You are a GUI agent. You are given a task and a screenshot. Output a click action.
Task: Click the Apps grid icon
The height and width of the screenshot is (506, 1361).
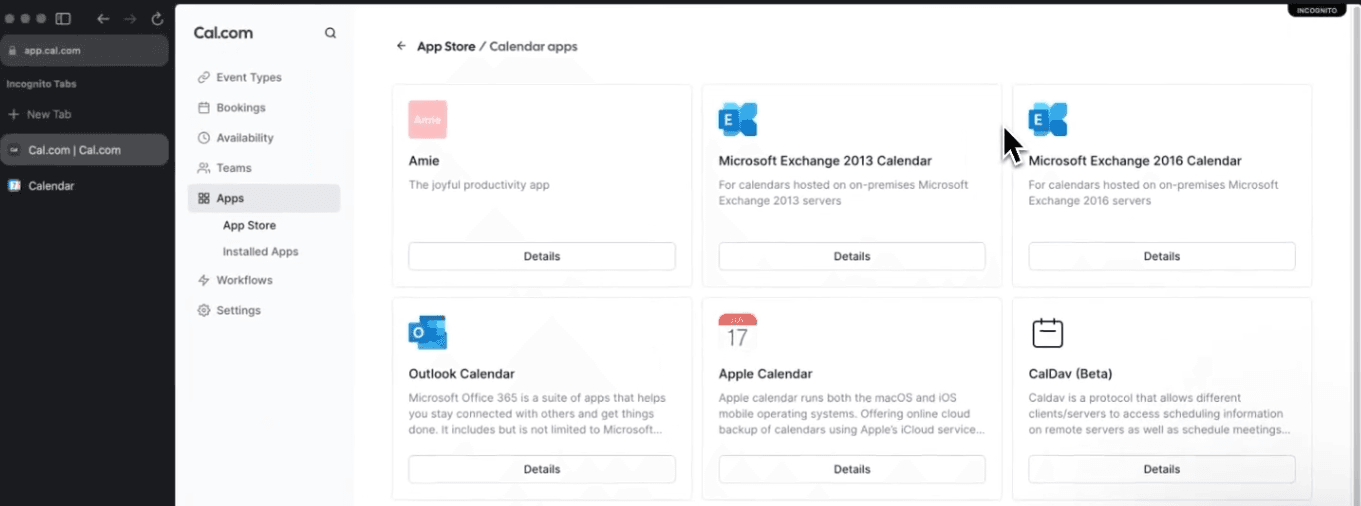click(204, 198)
